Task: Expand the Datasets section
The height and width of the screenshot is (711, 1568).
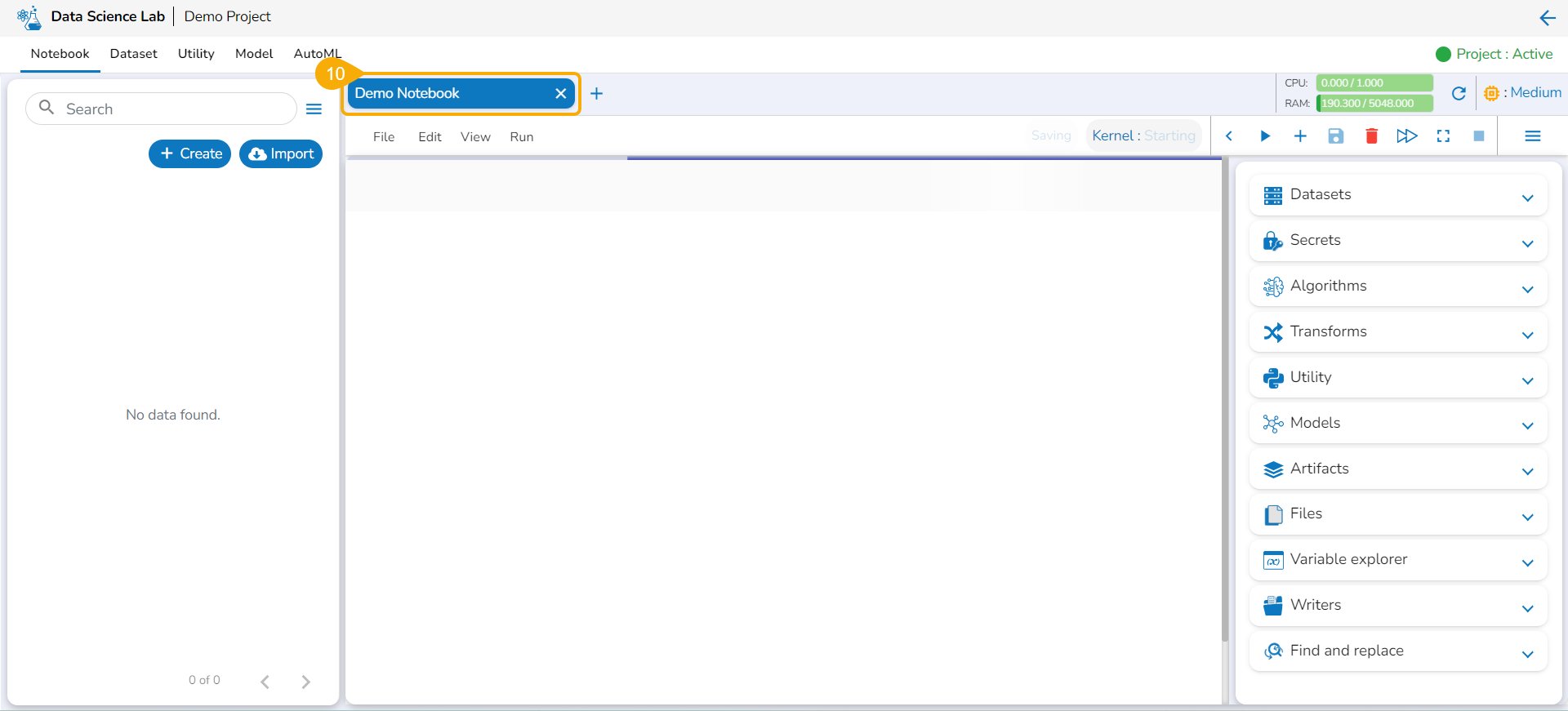Action: (x=1528, y=198)
